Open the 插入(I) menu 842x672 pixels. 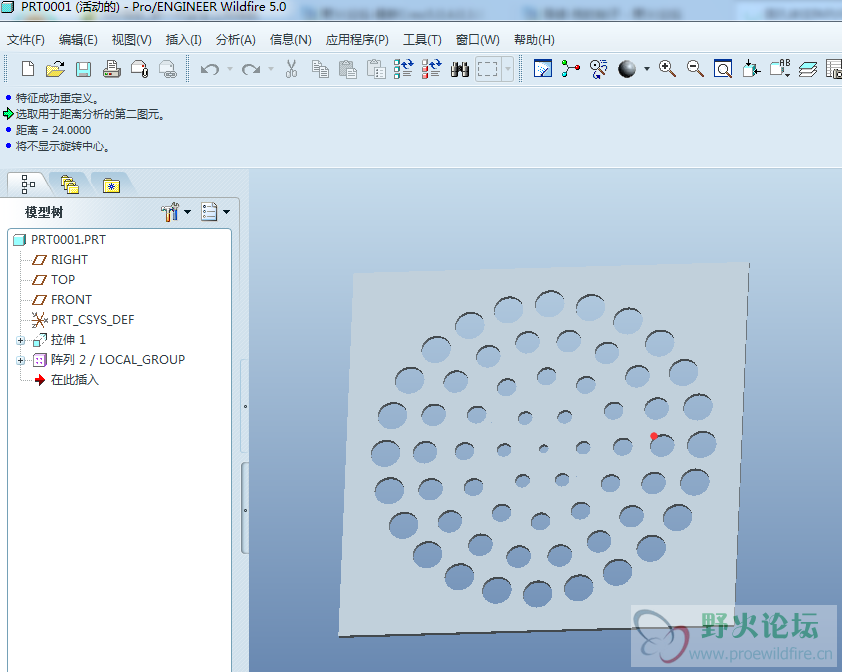click(184, 40)
